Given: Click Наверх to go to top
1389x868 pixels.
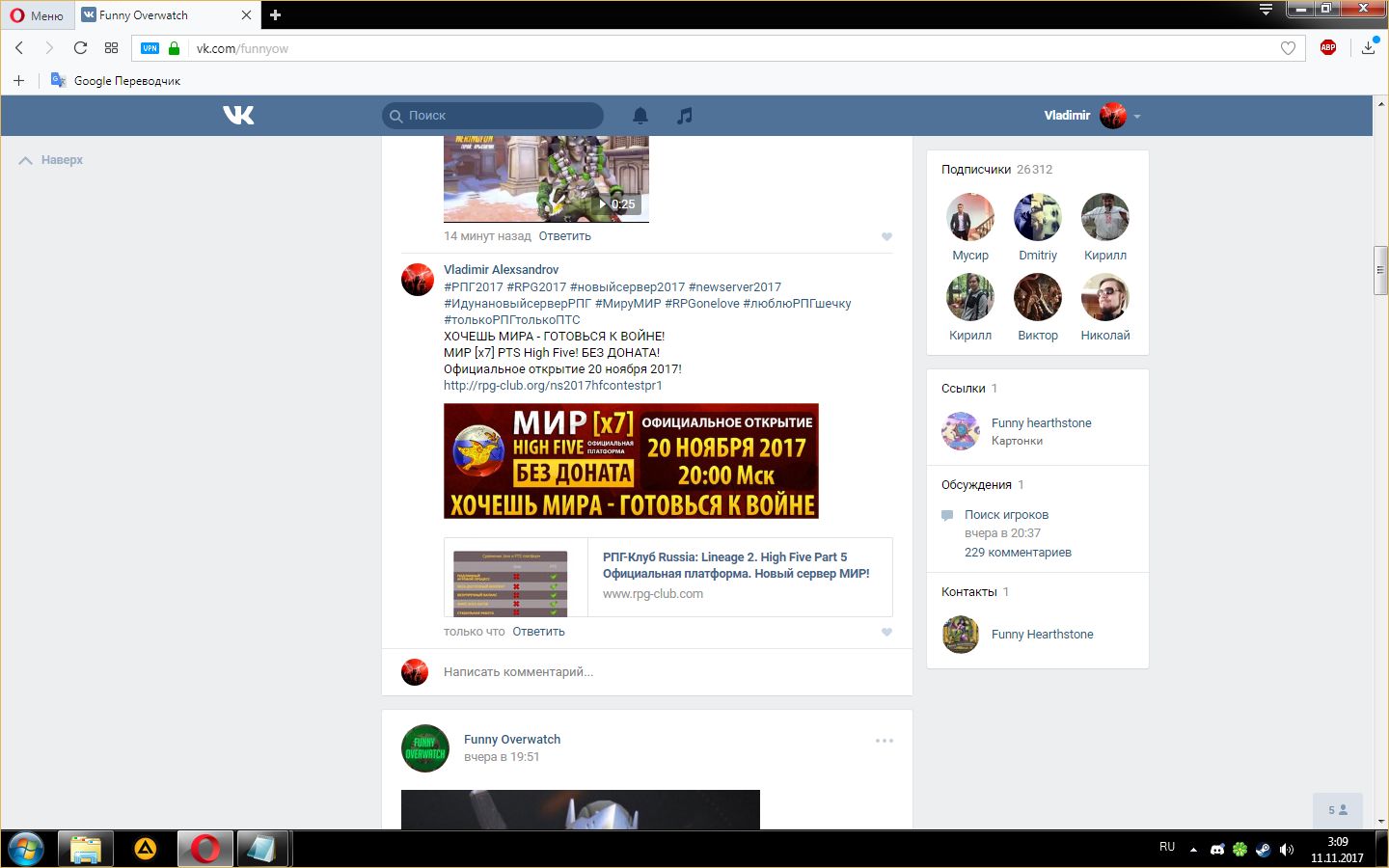Looking at the screenshot, I should tap(51, 160).
